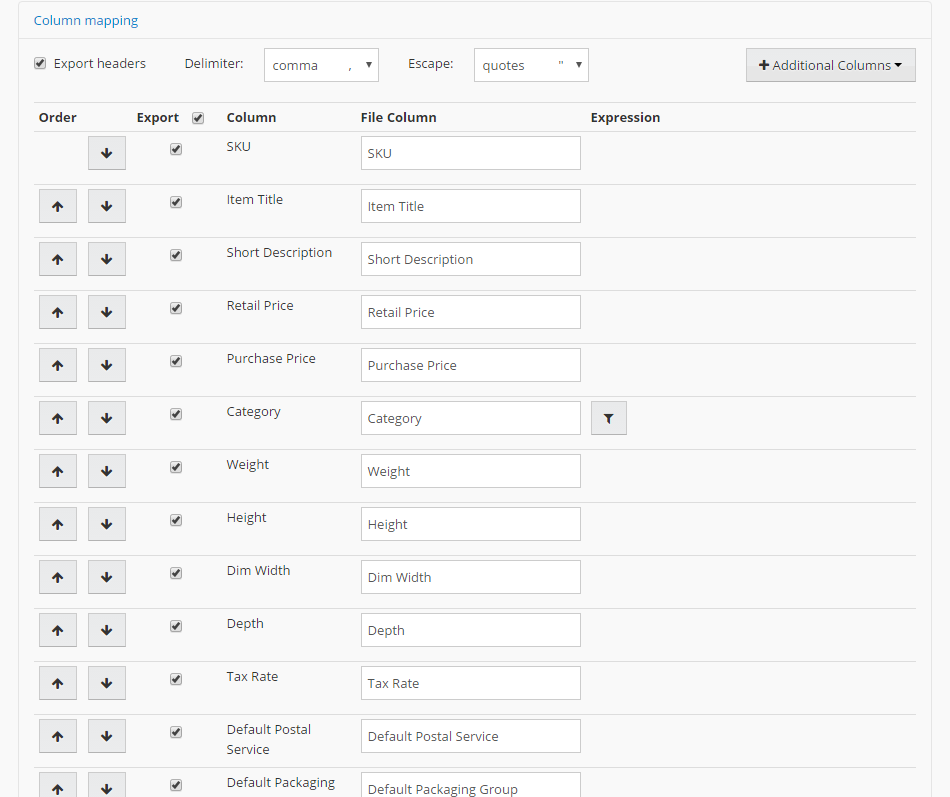Toggle the Export headers checkbox
This screenshot has width=950, height=797.
click(x=40, y=63)
